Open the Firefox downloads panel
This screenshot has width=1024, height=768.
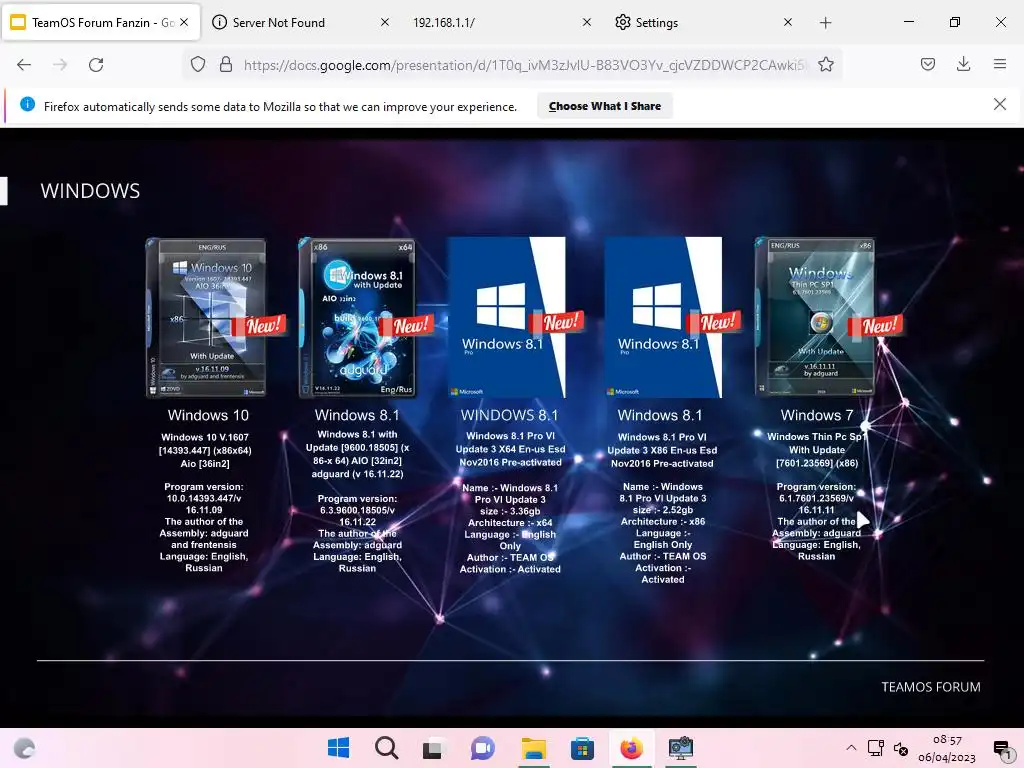pyautogui.click(x=963, y=64)
